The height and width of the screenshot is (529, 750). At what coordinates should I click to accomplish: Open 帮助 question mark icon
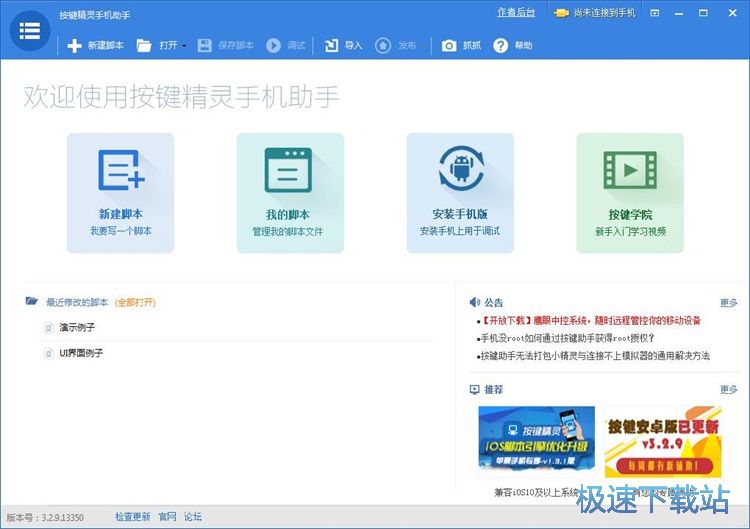pyautogui.click(x=501, y=45)
